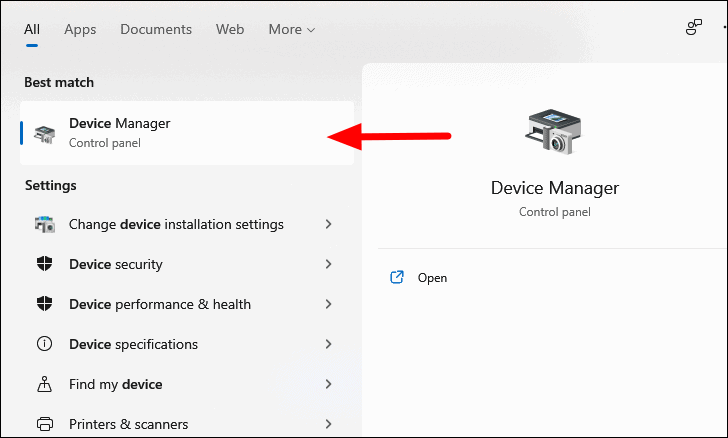Click Open in the preview pane
Image resolution: width=728 pixels, height=438 pixels.
pyautogui.click(x=432, y=278)
